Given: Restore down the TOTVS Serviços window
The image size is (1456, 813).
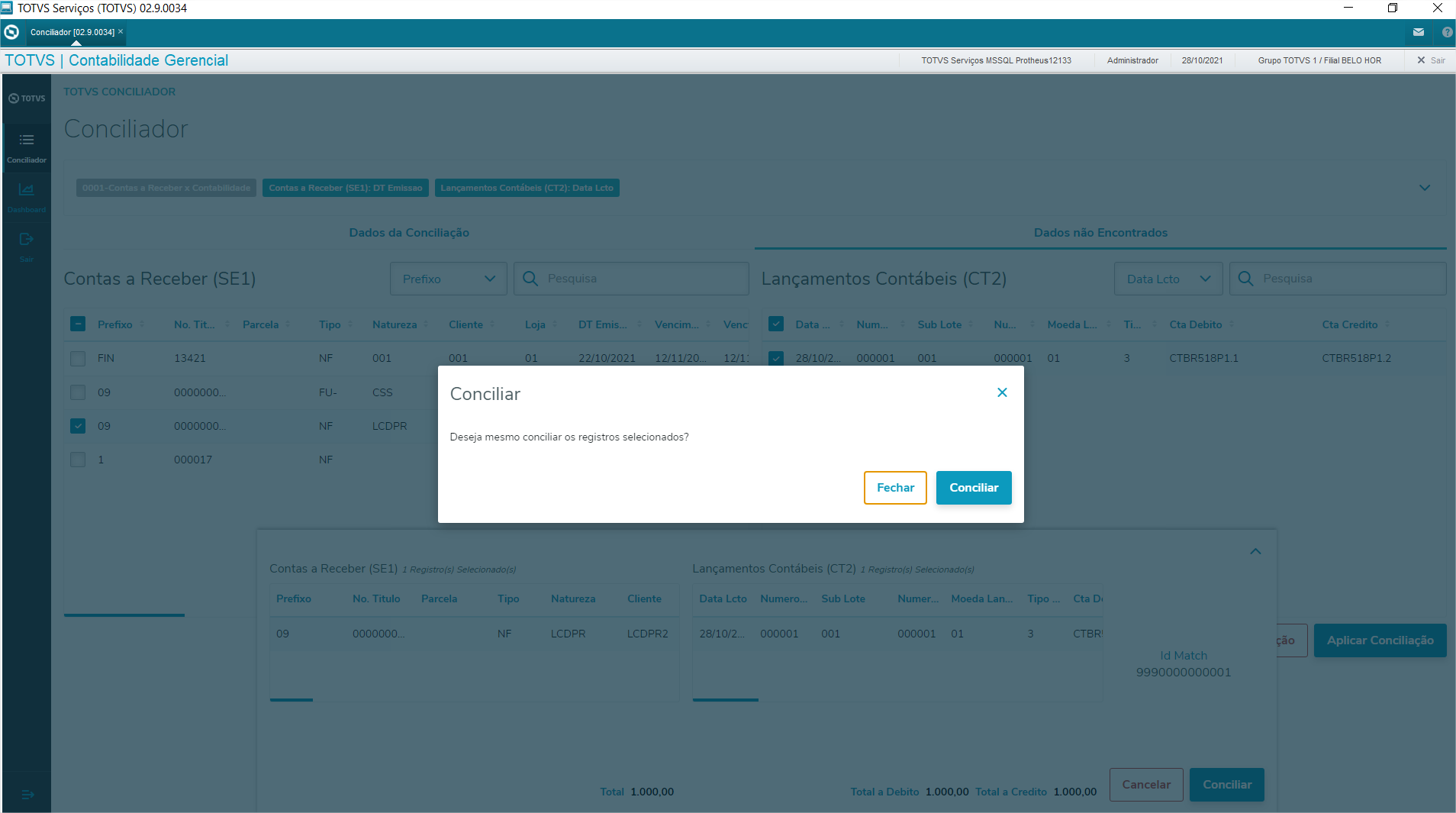Looking at the screenshot, I should click(x=1393, y=8).
